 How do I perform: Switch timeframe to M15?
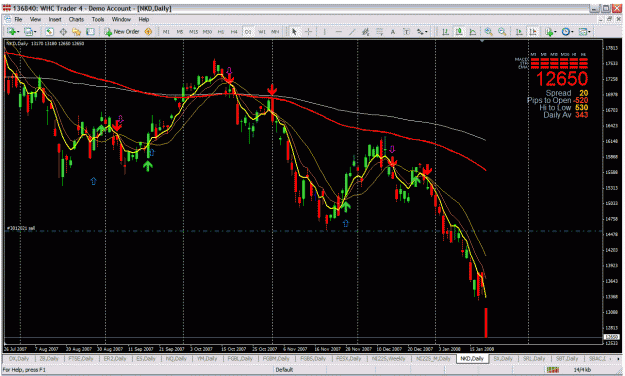193,31
